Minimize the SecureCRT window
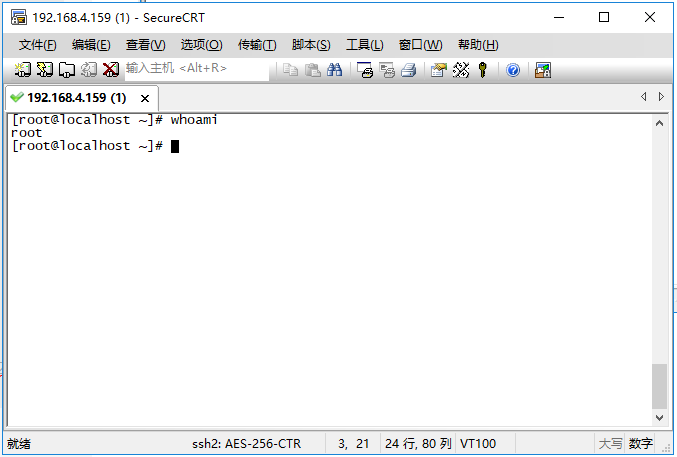The height and width of the screenshot is (457, 677). coord(559,17)
